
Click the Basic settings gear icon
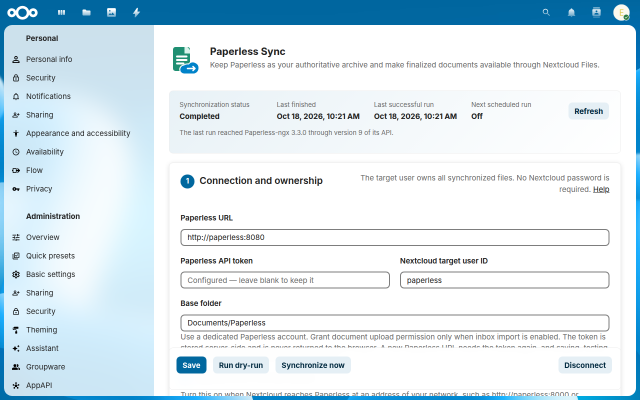(x=16, y=274)
